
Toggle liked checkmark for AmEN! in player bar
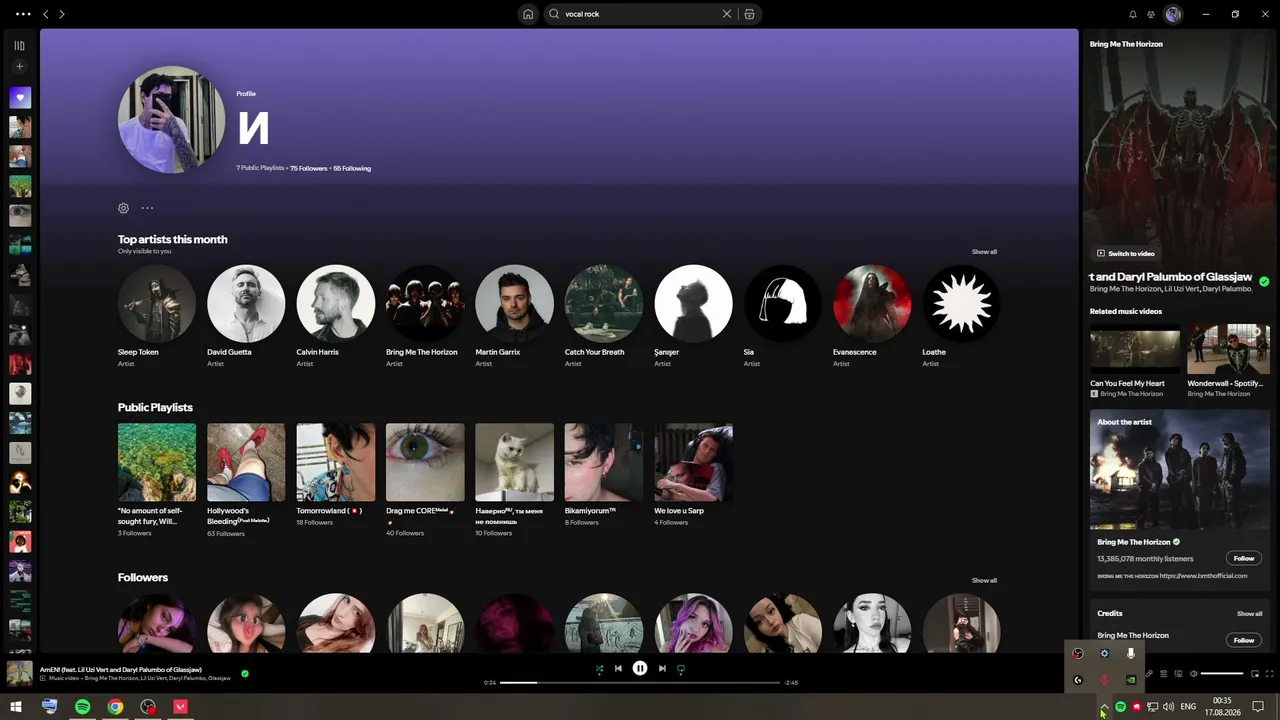coord(245,673)
